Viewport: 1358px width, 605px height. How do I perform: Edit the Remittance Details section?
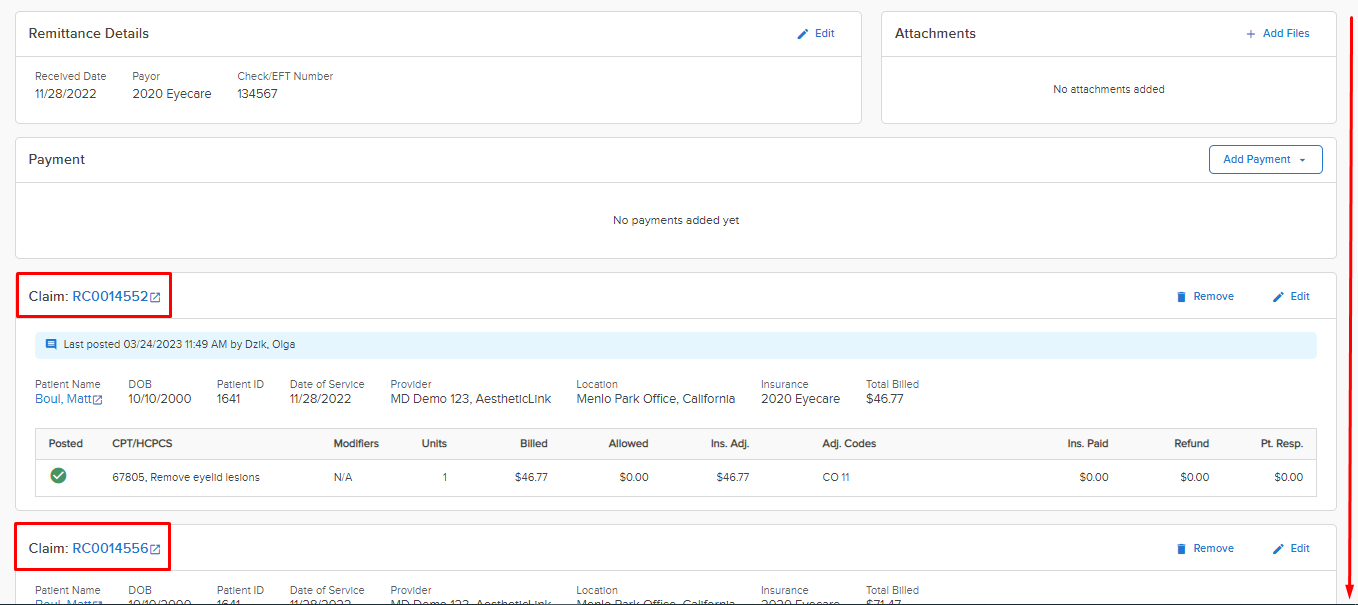coord(815,34)
